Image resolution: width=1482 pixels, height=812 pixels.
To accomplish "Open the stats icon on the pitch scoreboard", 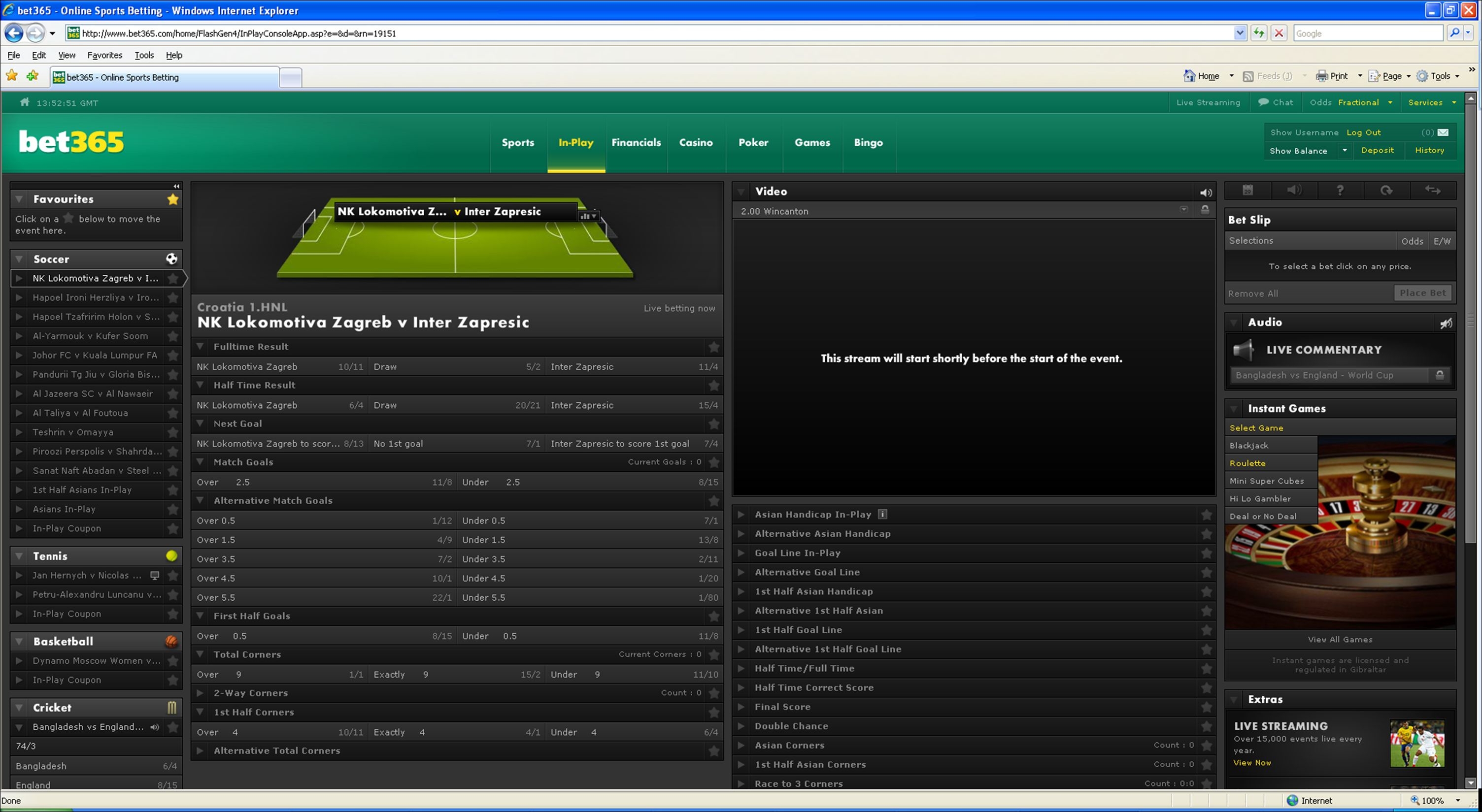I will pyautogui.click(x=589, y=216).
